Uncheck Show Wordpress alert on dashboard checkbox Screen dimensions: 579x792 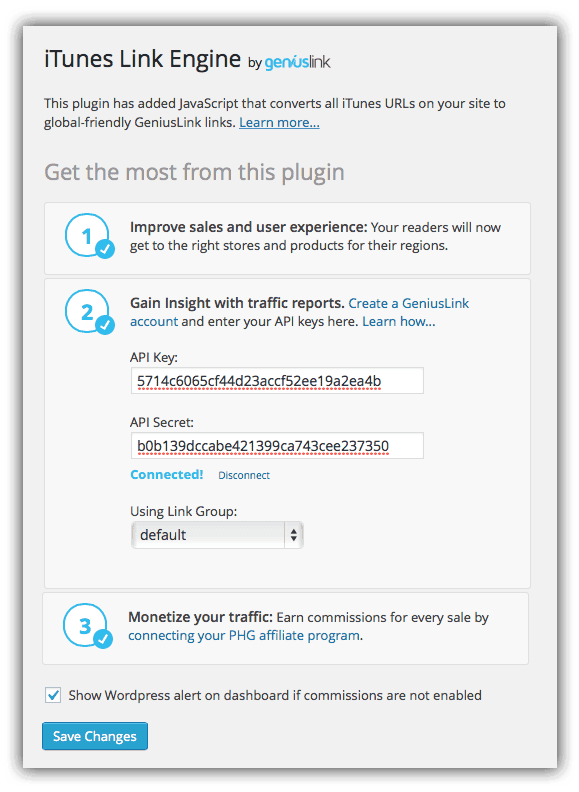click(53, 695)
